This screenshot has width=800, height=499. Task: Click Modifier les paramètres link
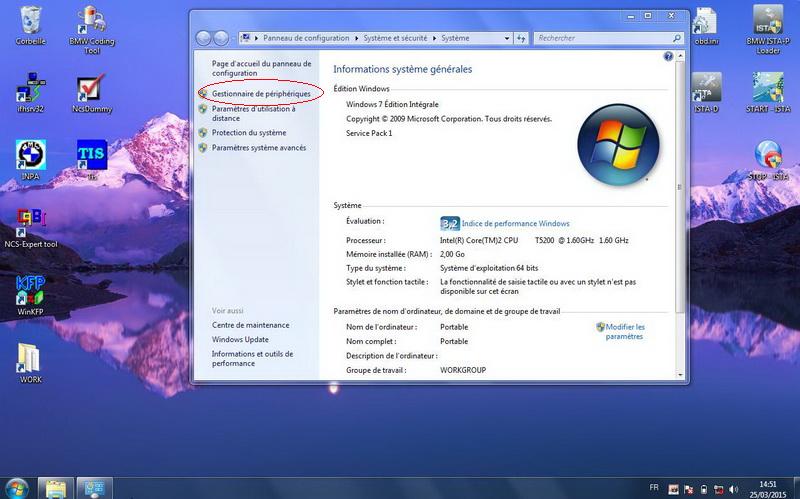(625, 332)
